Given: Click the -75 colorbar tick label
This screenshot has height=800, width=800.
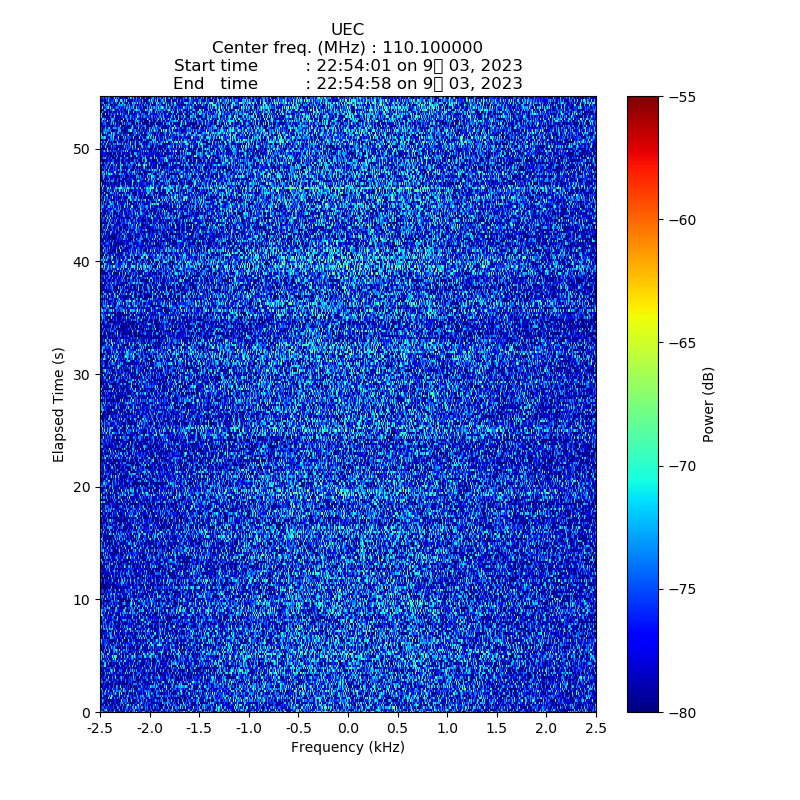Looking at the screenshot, I should click(x=681, y=589).
